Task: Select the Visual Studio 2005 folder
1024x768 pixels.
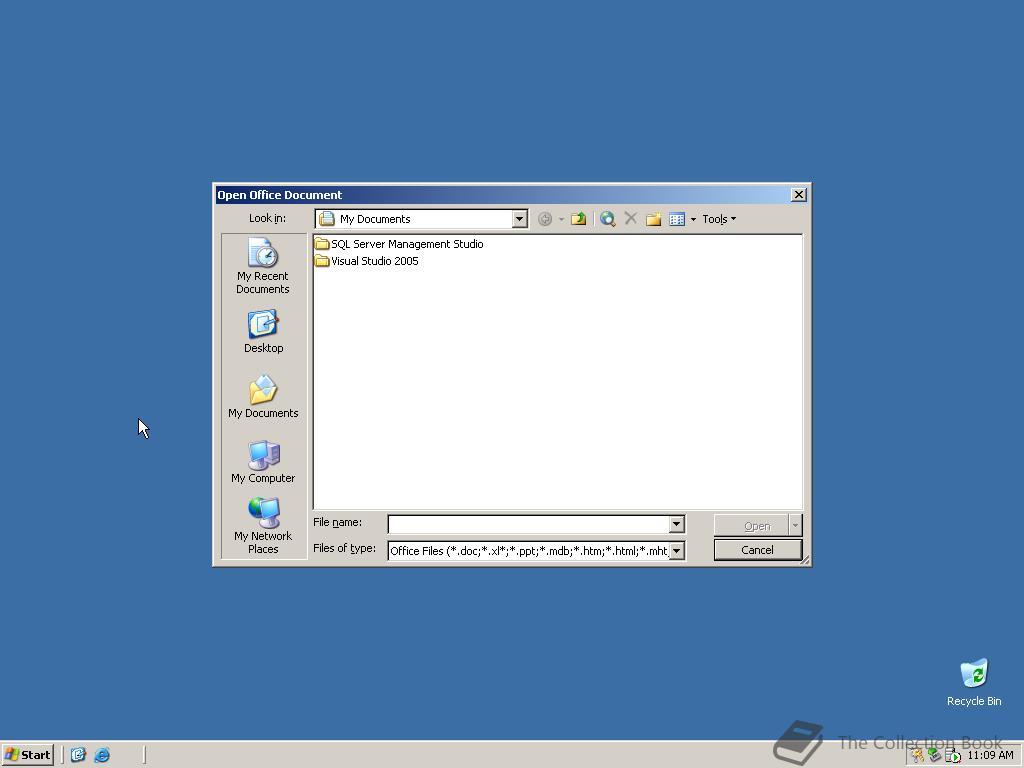Action: [x=366, y=261]
